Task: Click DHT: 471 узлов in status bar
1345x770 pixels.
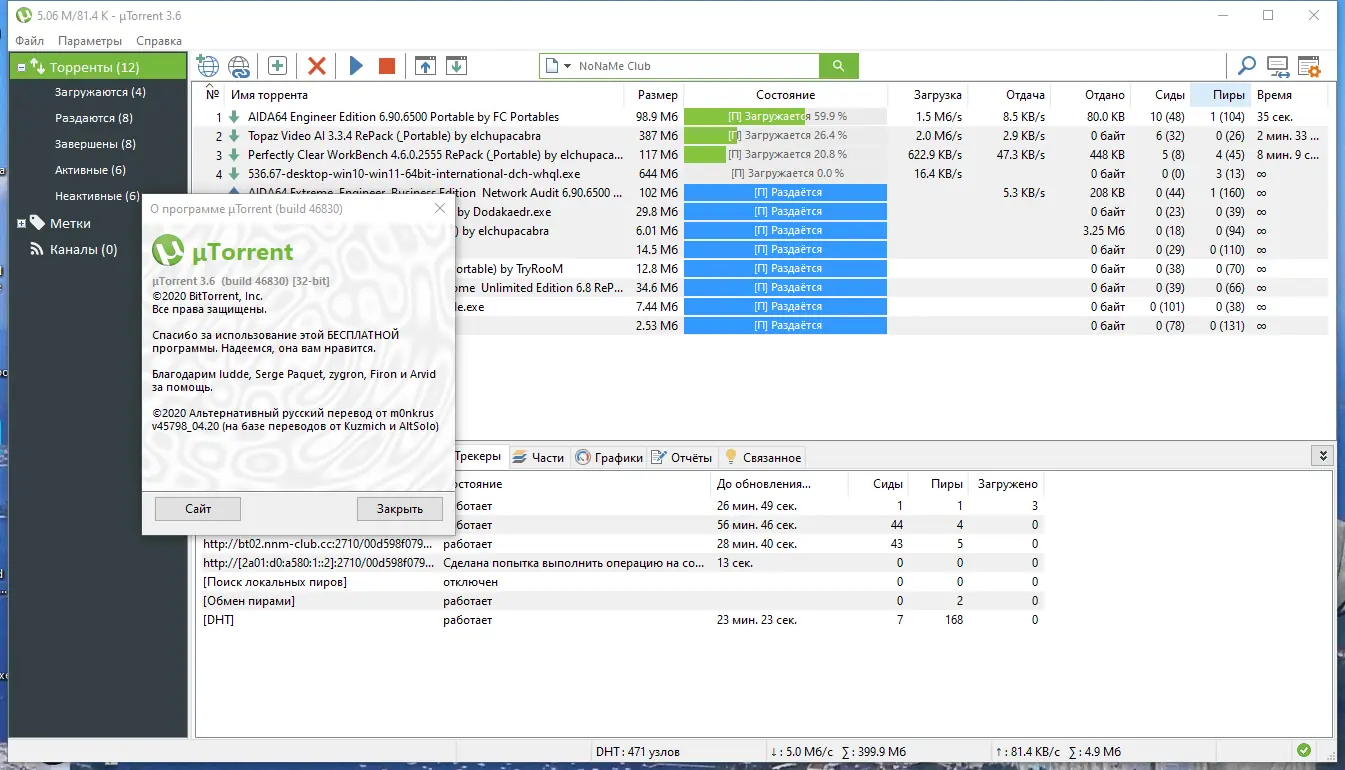Action: click(638, 752)
